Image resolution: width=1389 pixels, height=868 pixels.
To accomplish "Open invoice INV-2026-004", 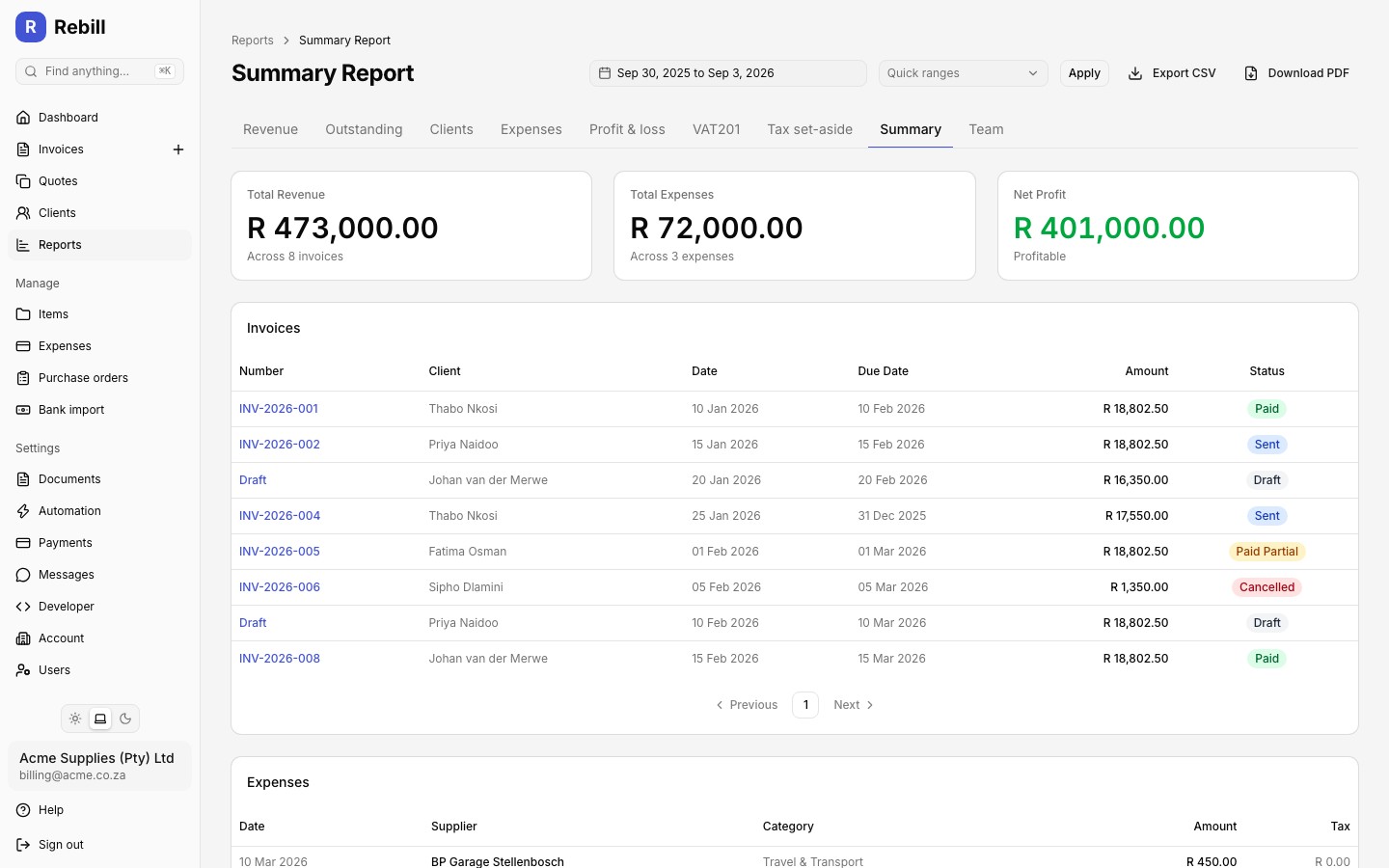I will (x=280, y=516).
